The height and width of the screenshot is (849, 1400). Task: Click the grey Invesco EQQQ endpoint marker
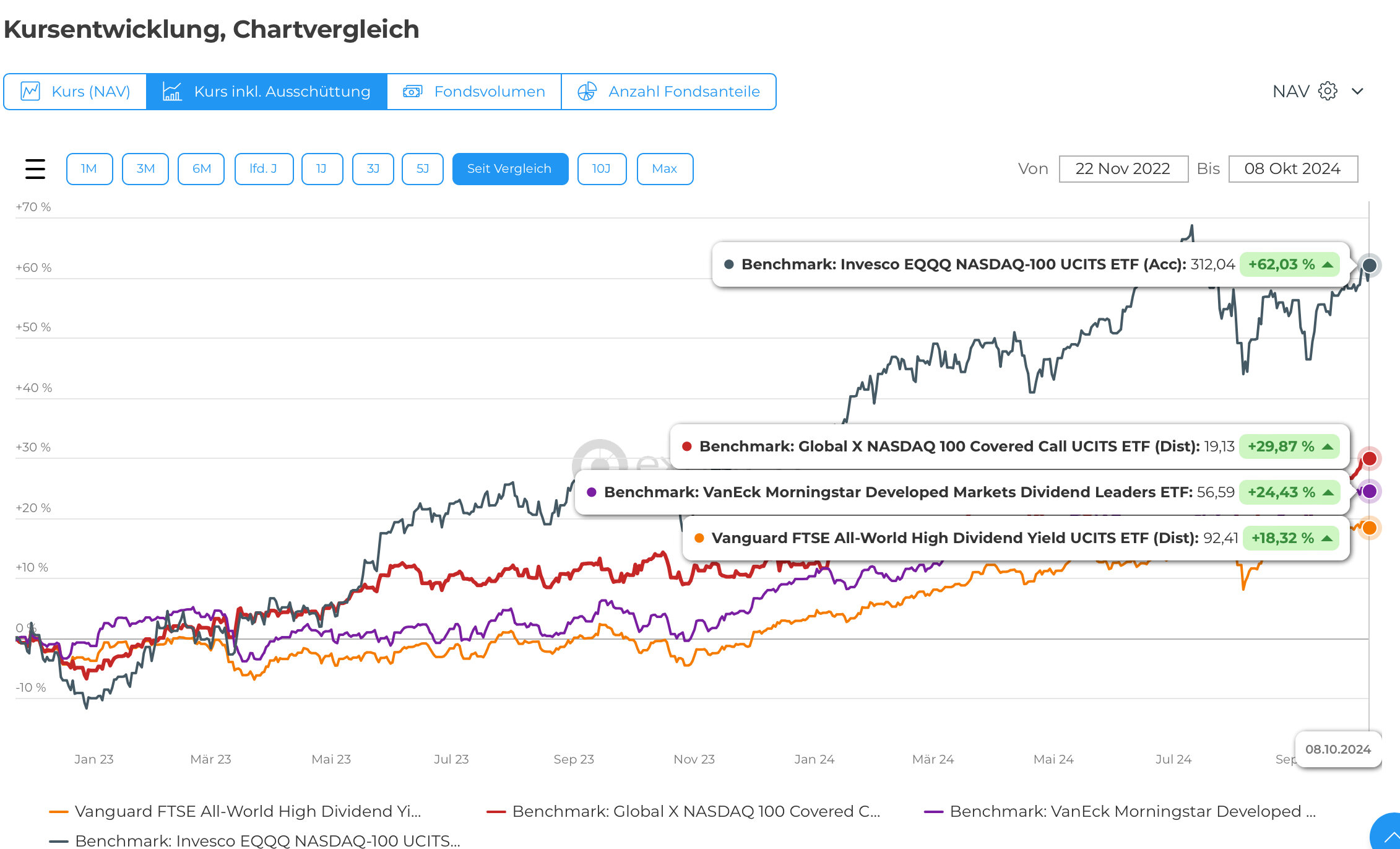1370,266
